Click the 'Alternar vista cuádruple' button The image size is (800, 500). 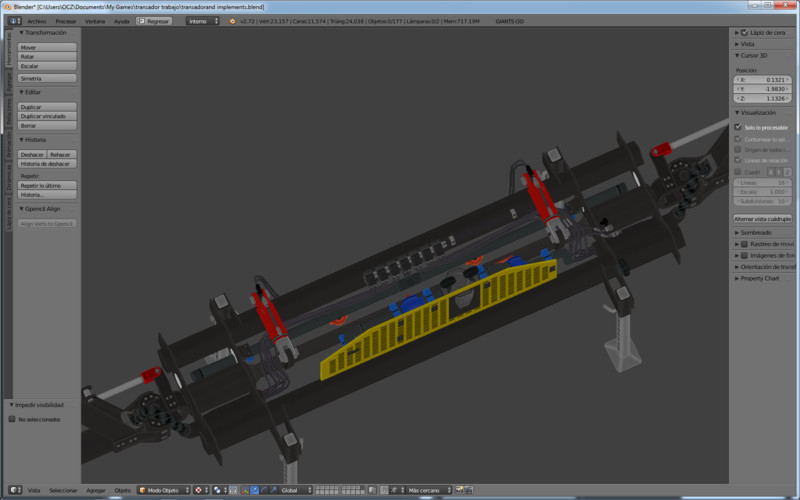(x=762, y=218)
